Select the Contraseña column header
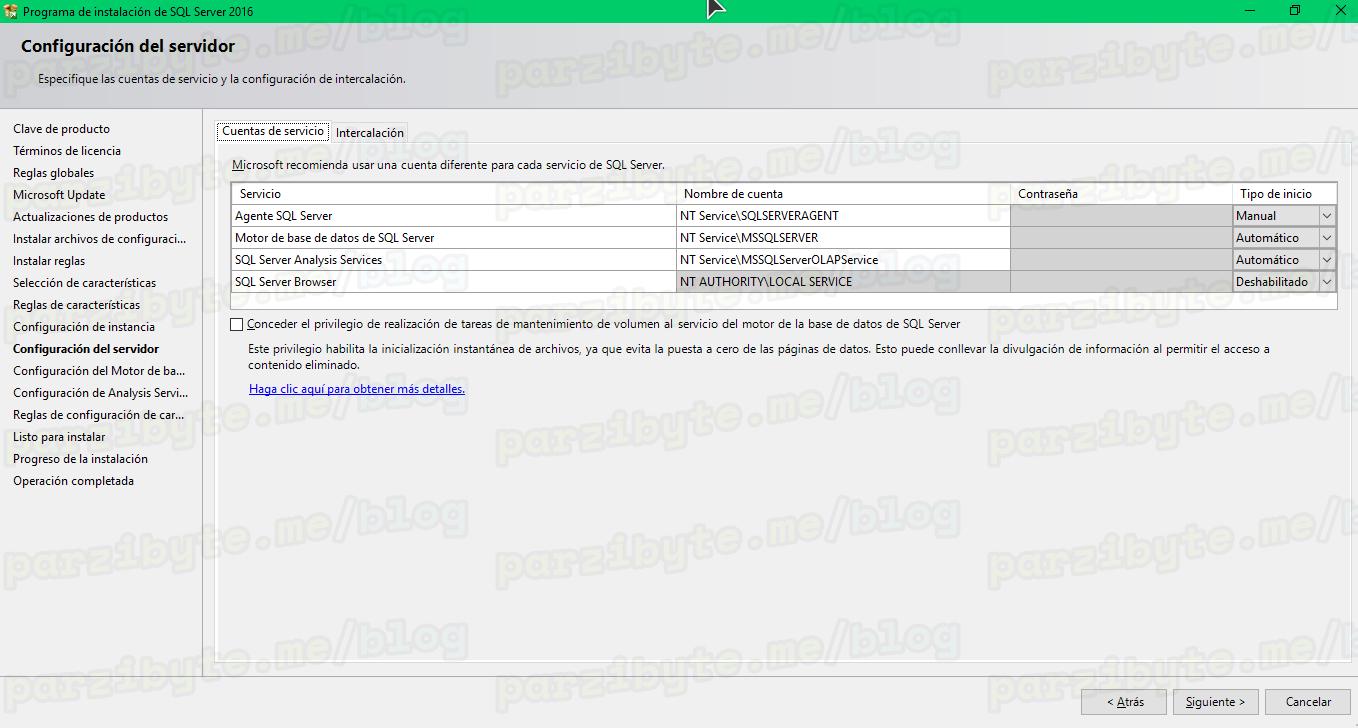 click(x=1121, y=194)
